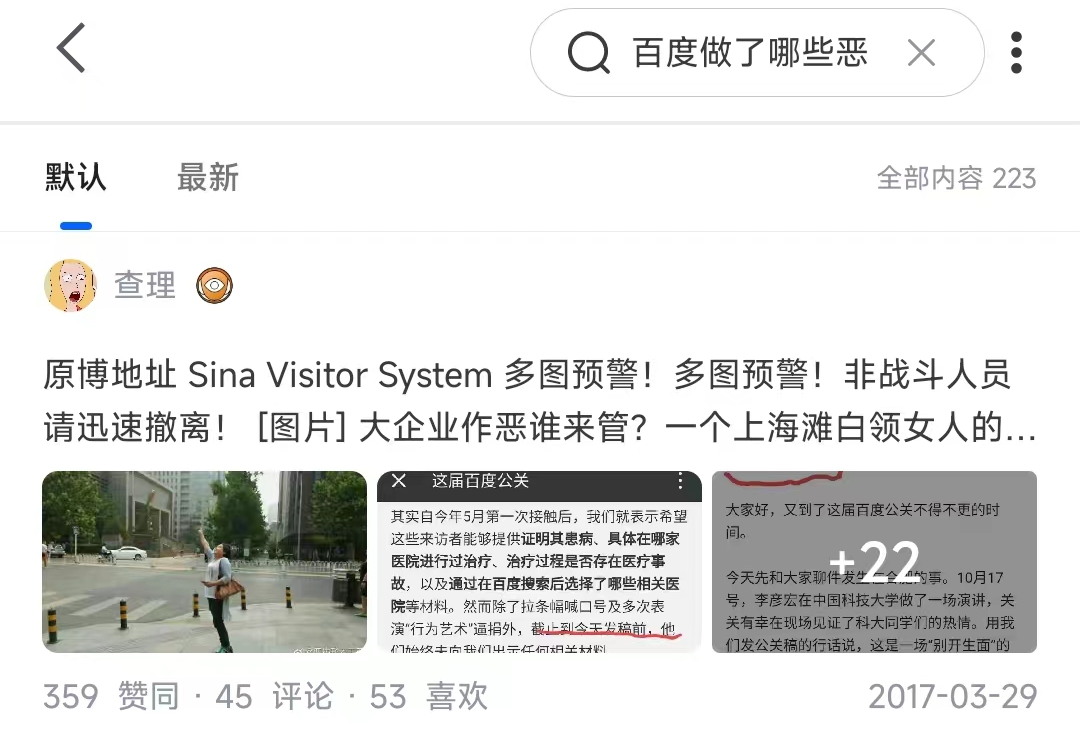Open the 这届百度公关 screenshot thumbnail
Screen dimensions: 1080x744
(x=539, y=561)
